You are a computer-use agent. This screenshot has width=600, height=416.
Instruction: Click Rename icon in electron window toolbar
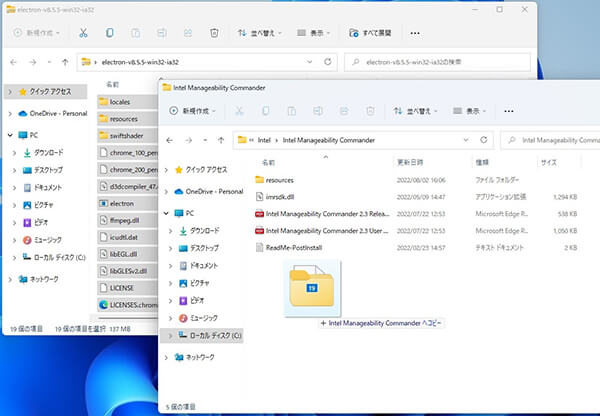pyautogui.click(x=161, y=33)
